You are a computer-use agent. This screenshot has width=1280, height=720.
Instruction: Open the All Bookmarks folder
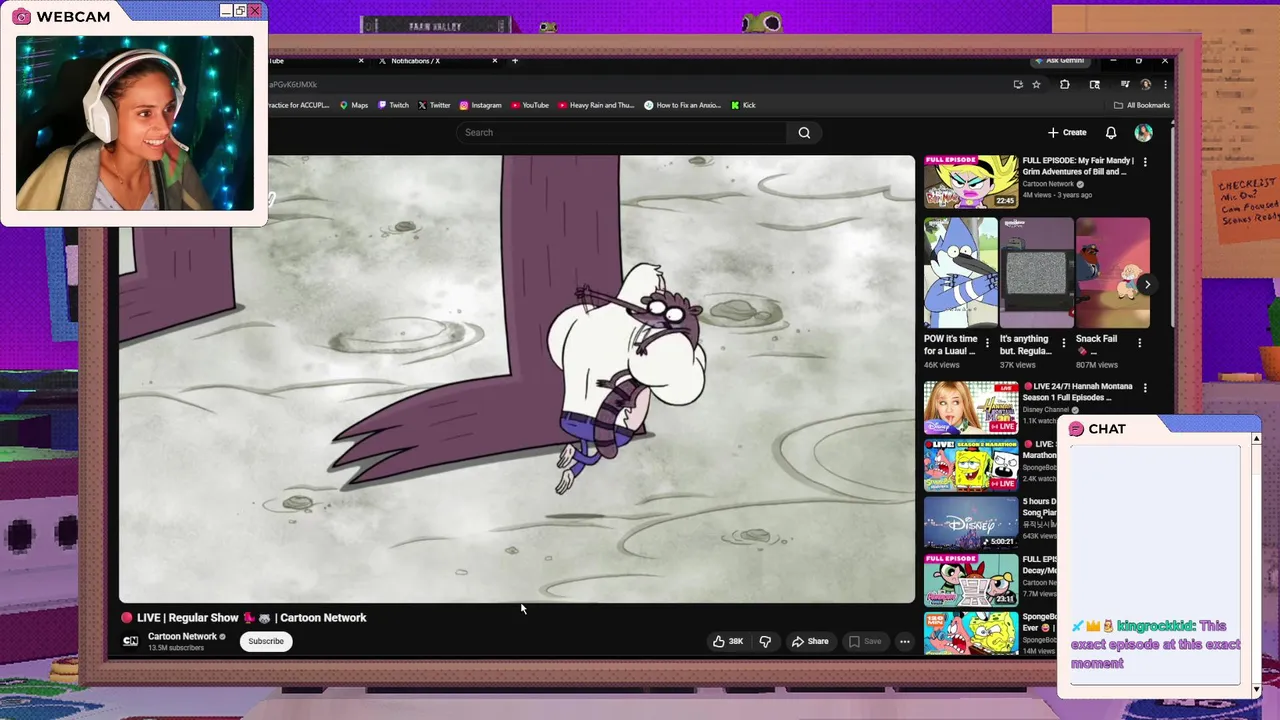pyautogui.click(x=1141, y=105)
